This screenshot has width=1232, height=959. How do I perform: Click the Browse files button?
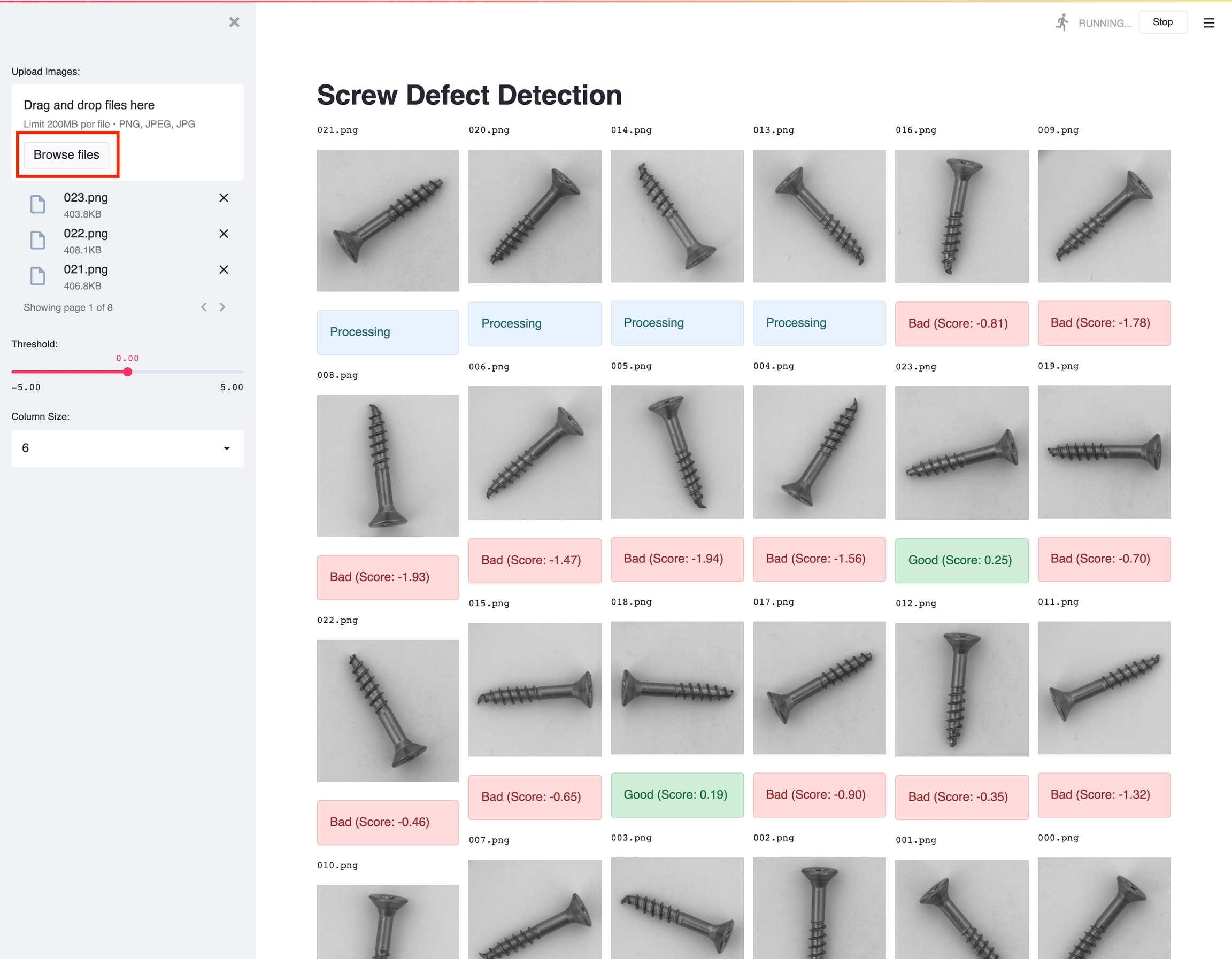tap(66, 154)
